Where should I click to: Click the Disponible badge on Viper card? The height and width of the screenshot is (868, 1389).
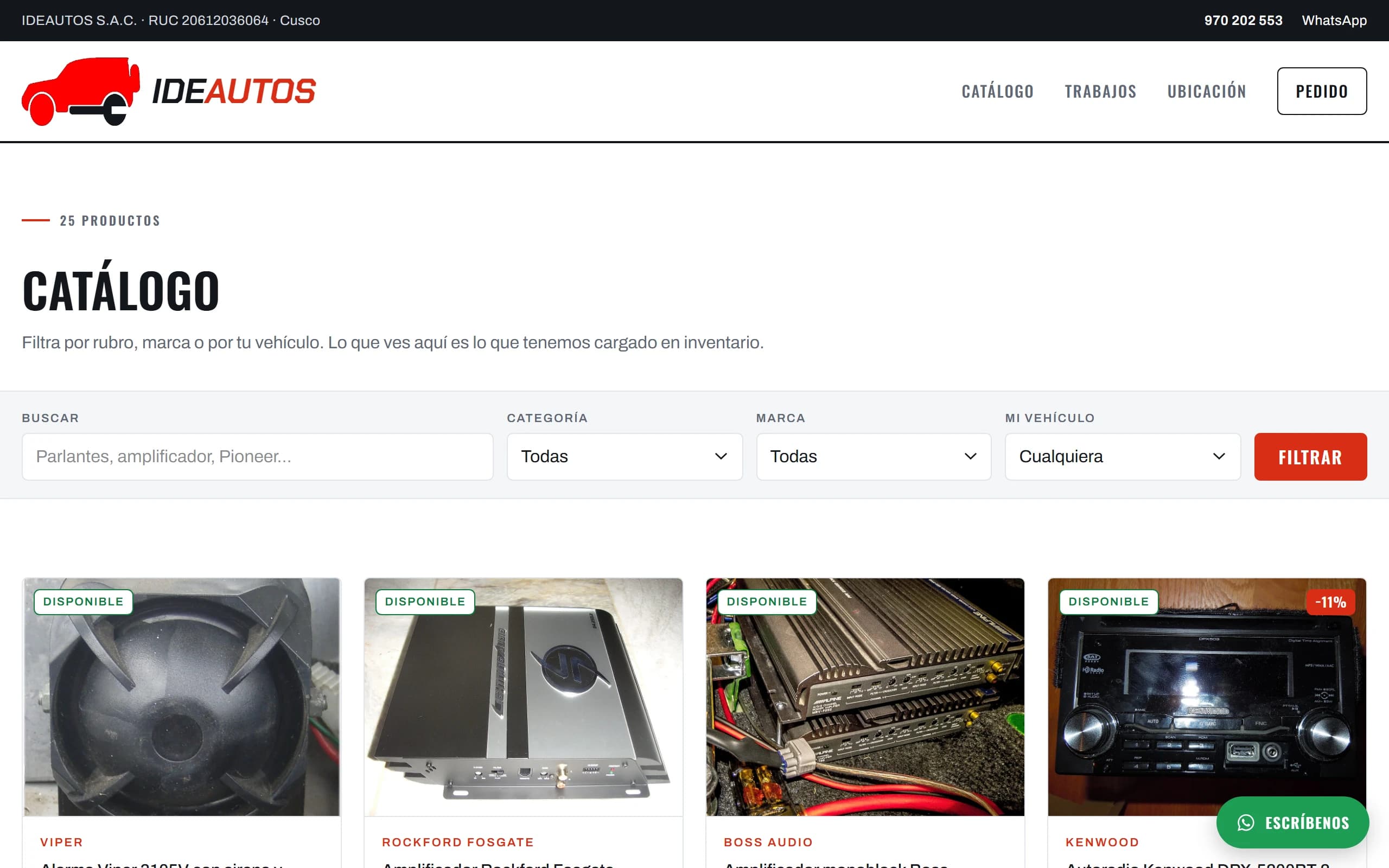83,602
